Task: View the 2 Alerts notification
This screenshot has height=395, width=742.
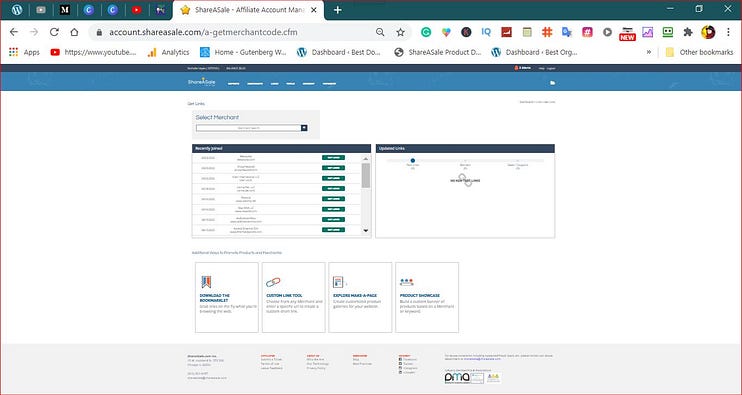Action: 522,68
